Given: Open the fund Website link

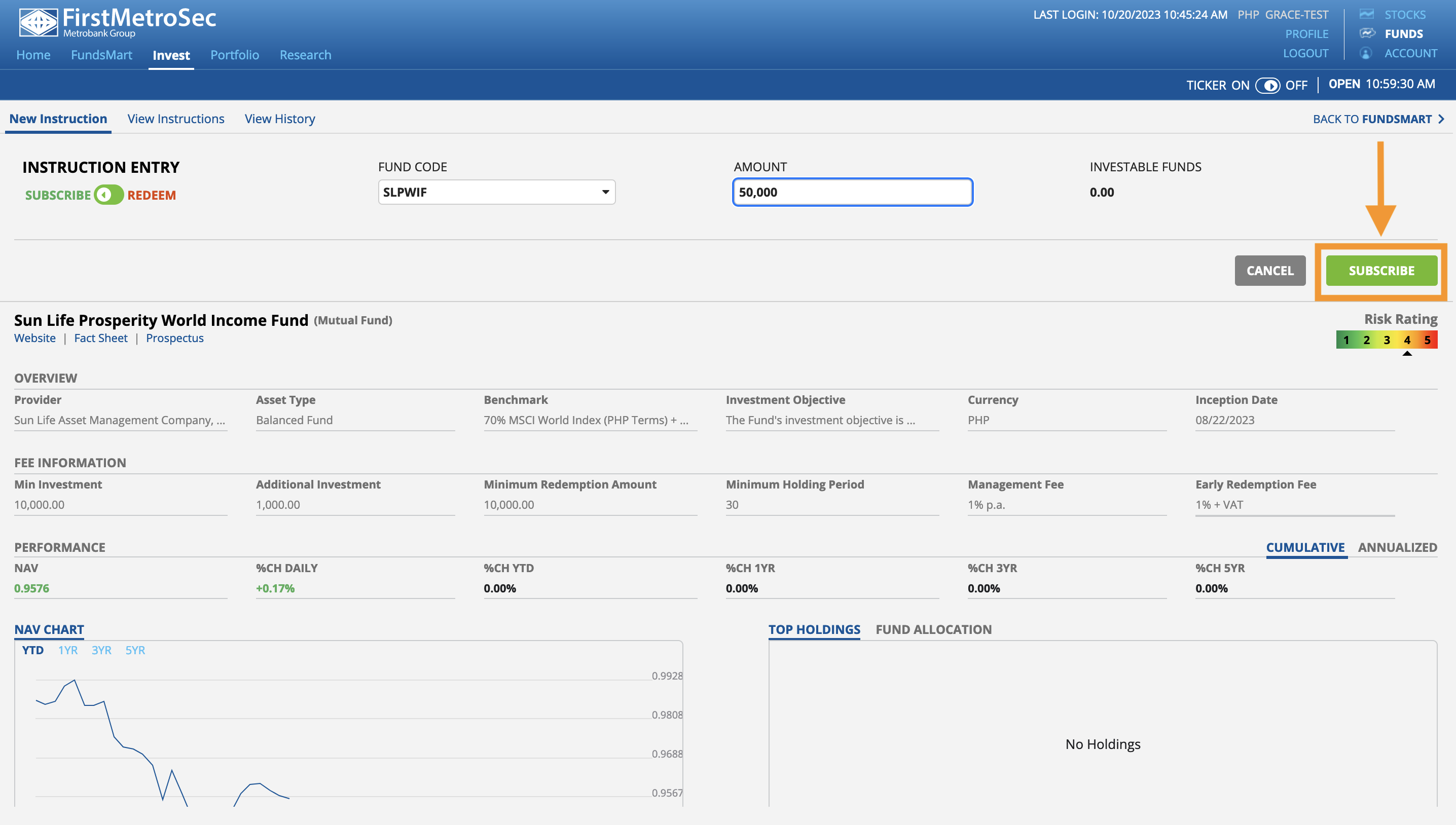Looking at the screenshot, I should point(35,339).
